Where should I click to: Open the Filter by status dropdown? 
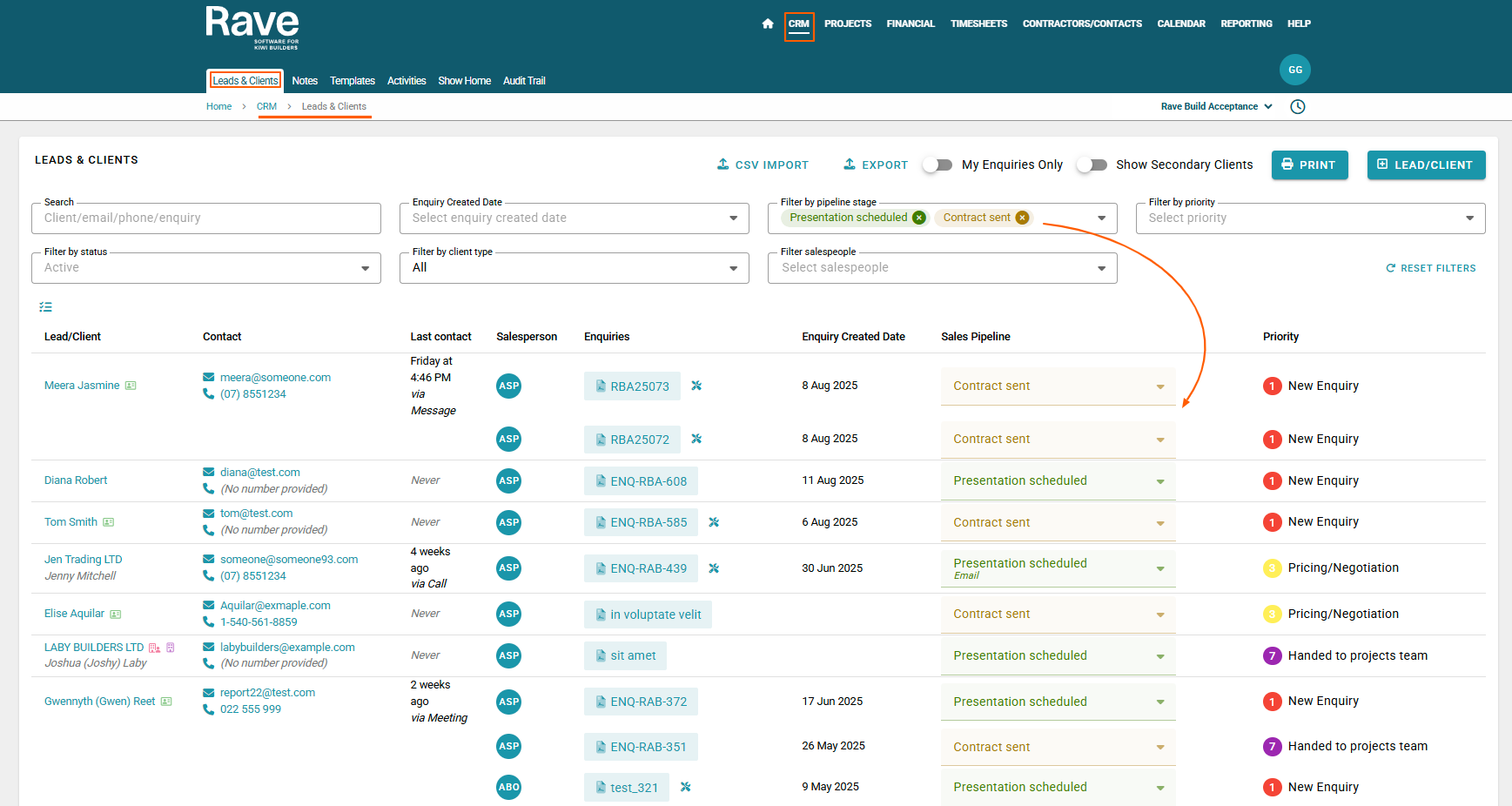206,268
